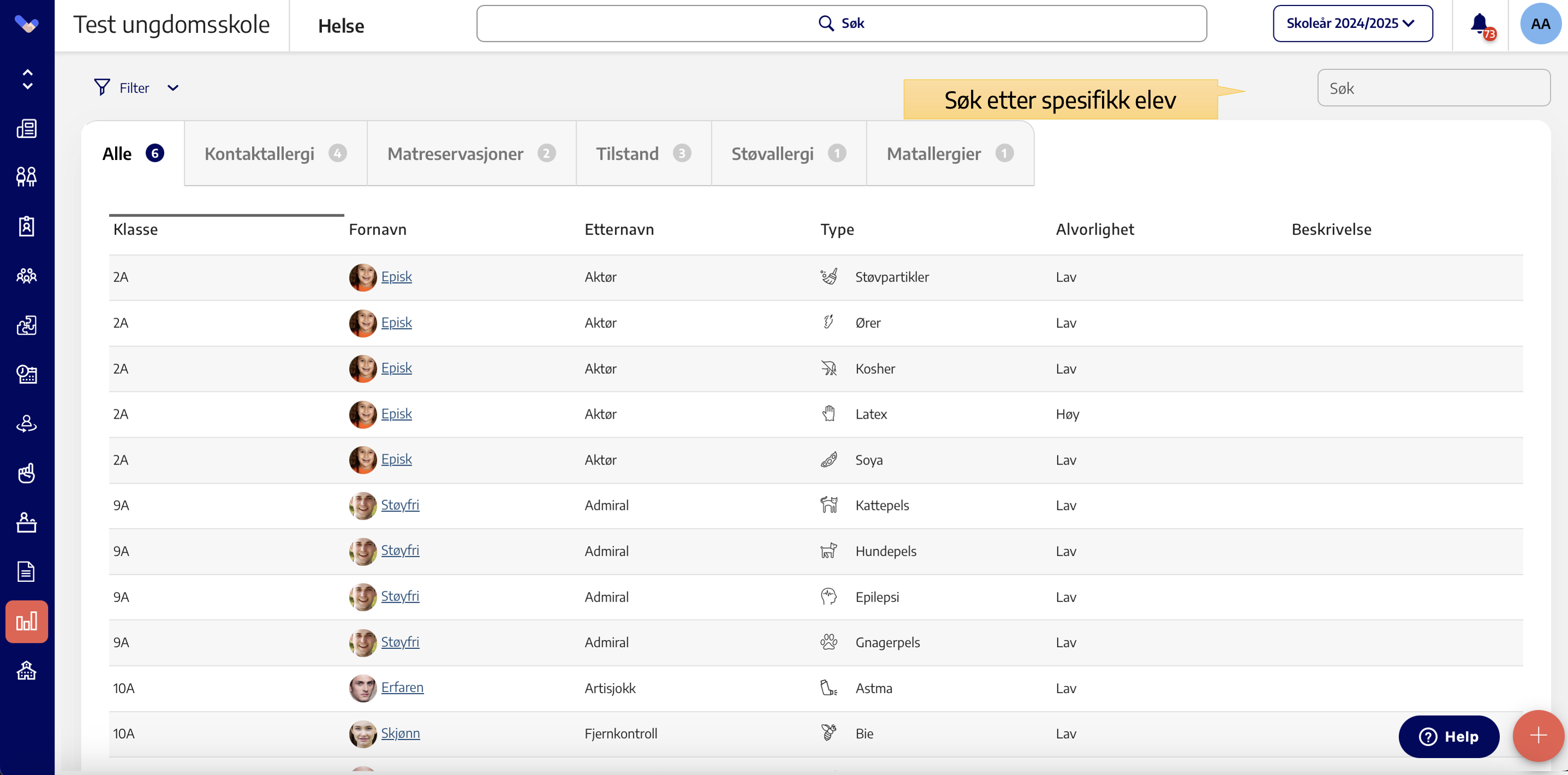The width and height of the screenshot is (1568, 775).
Task: Open the AA user avatar menu
Action: (1541, 24)
